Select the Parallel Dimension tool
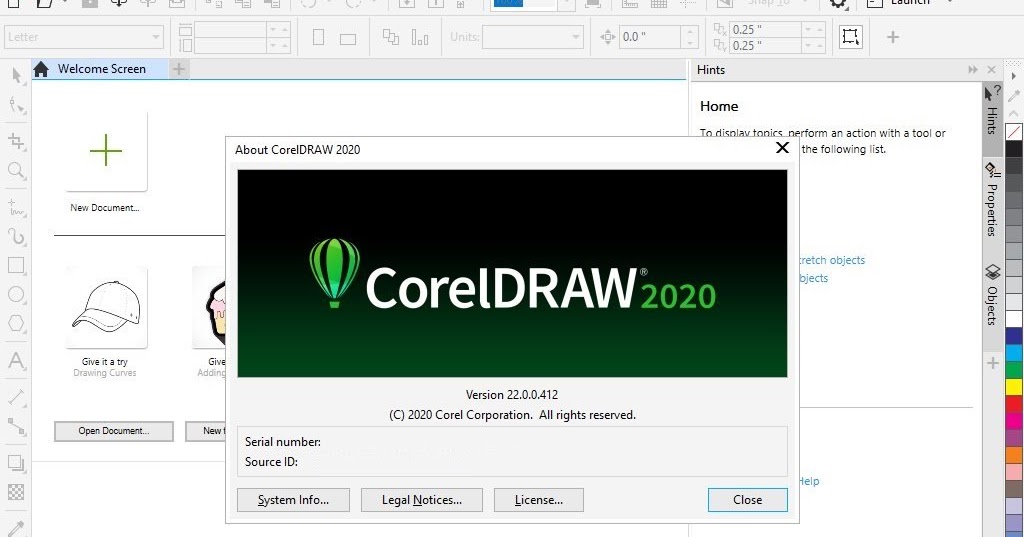The image size is (1024, 537). (16, 397)
